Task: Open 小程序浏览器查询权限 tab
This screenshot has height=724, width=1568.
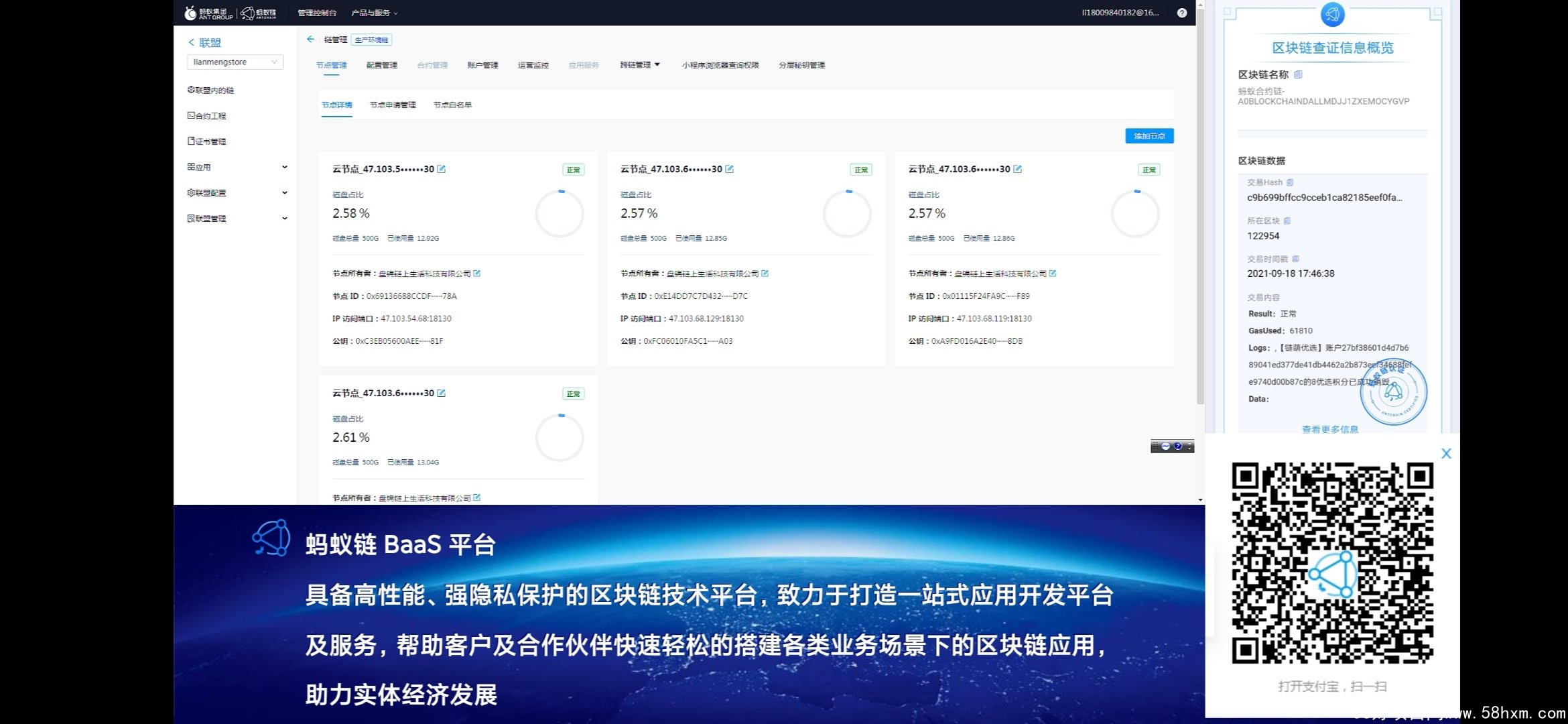Action: (720, 65)
